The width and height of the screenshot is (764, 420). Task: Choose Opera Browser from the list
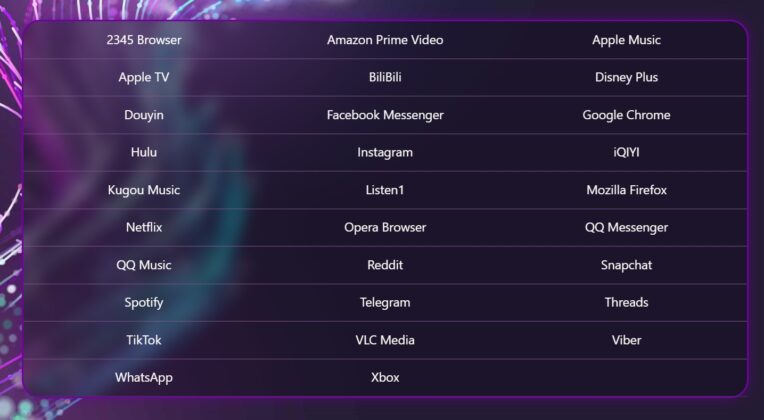point(385,227)
